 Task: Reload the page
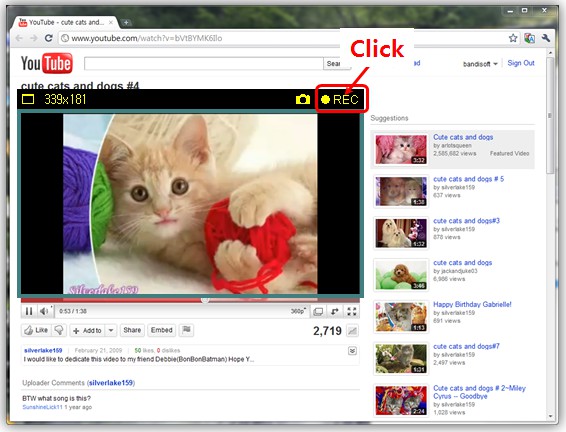(48, 38)
